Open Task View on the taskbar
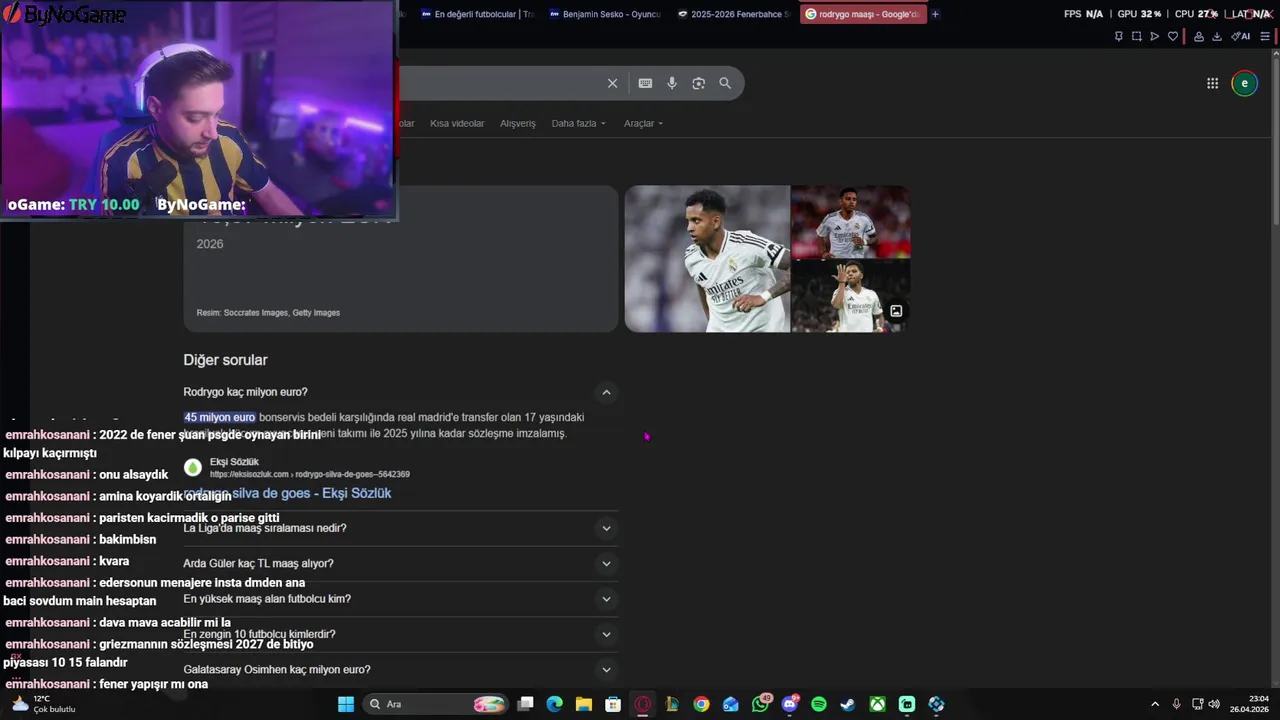The height and width of the screenshot is (720, 1280). point(525,704)
